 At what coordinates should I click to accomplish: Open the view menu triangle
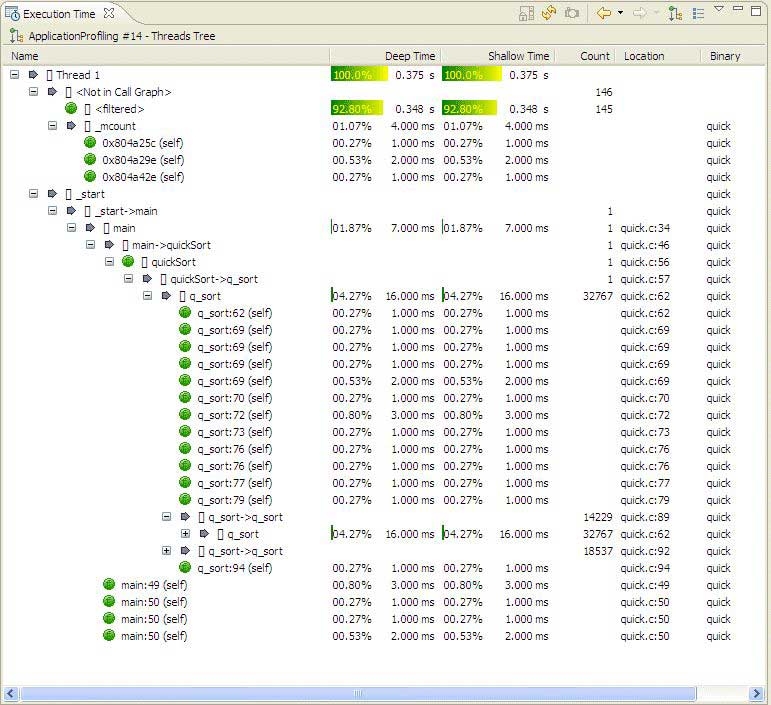718,9
